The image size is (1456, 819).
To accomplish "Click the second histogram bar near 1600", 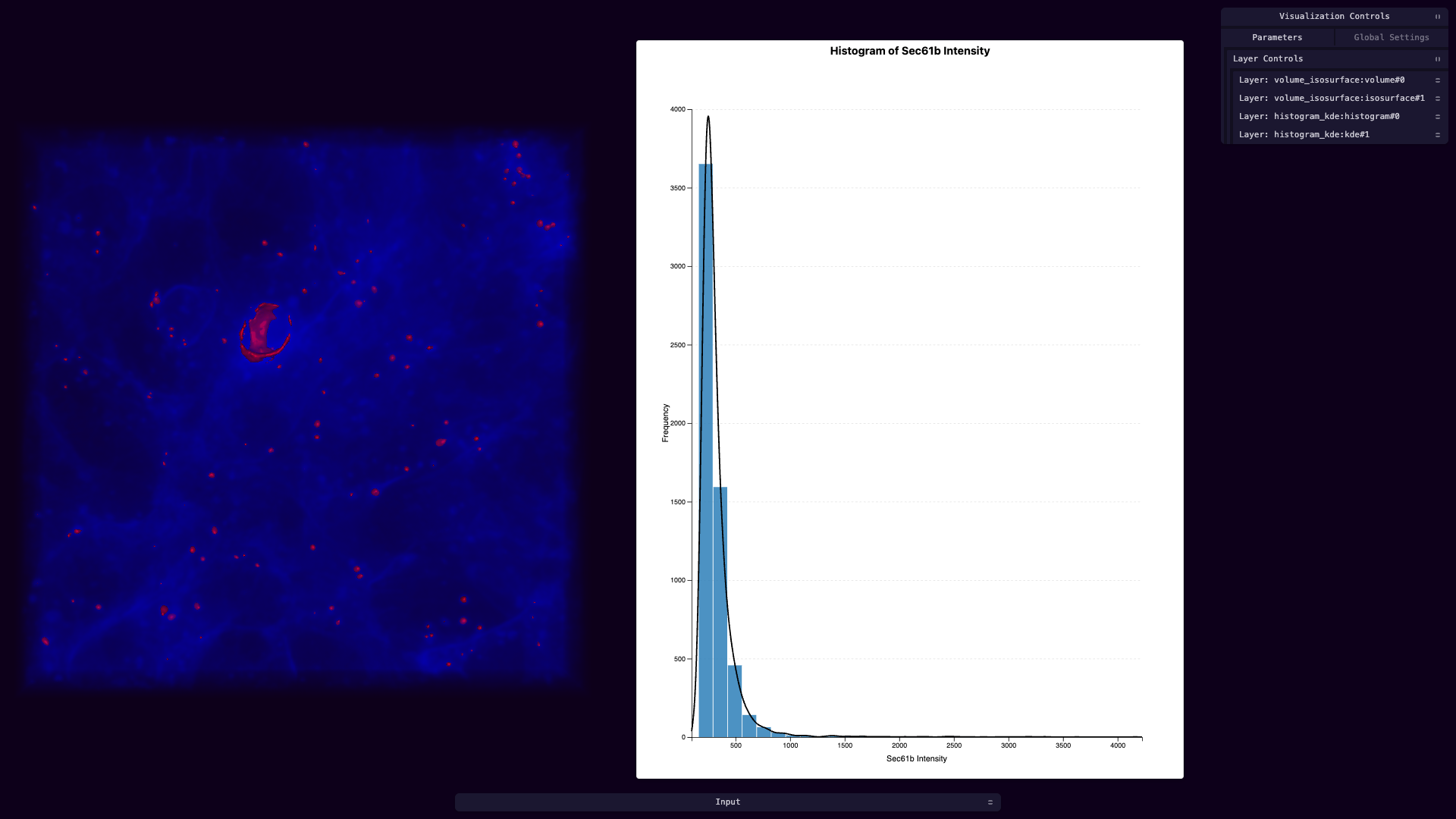I will pos(720,612).
